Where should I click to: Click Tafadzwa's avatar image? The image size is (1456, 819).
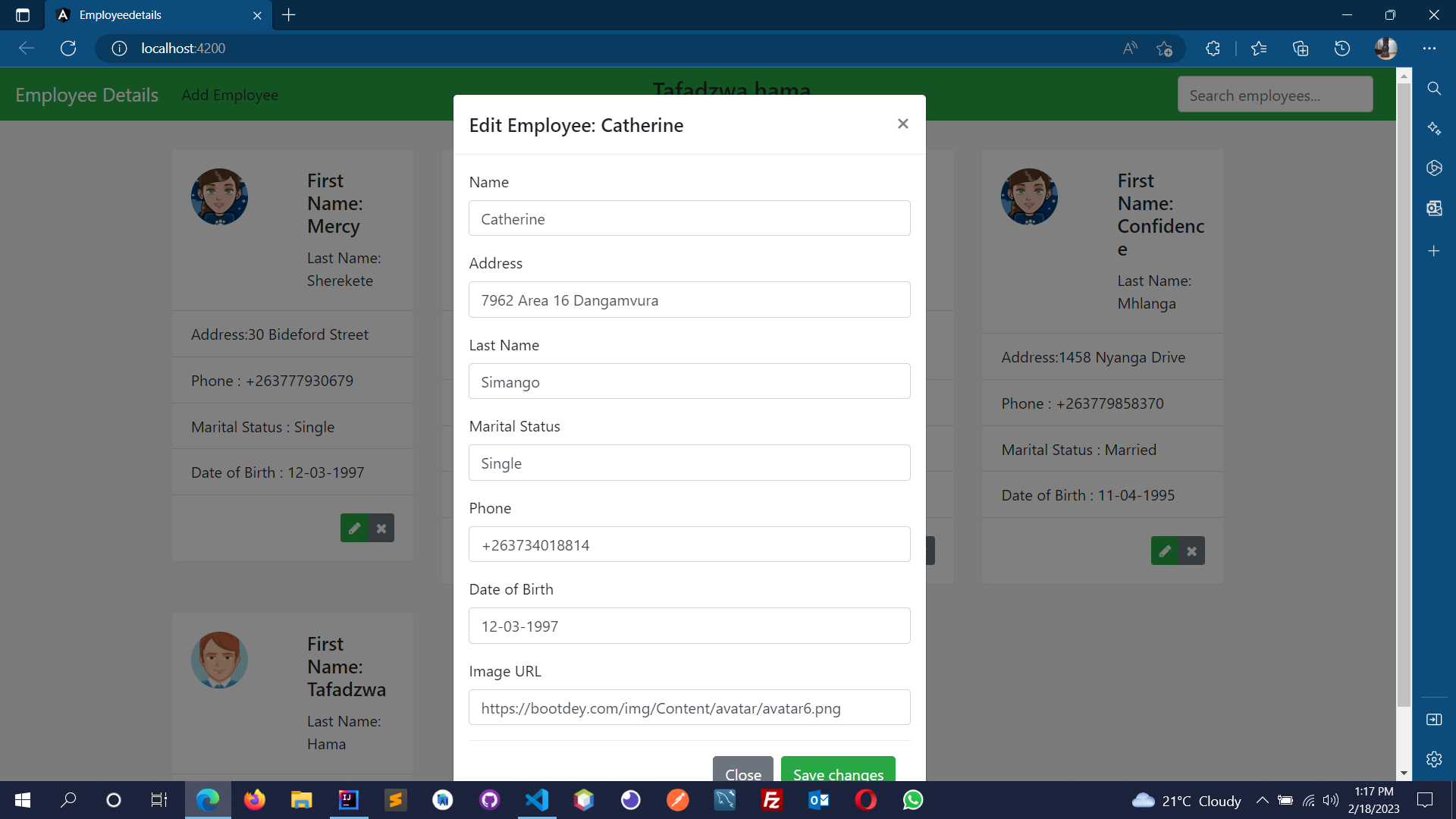(219, 660)
